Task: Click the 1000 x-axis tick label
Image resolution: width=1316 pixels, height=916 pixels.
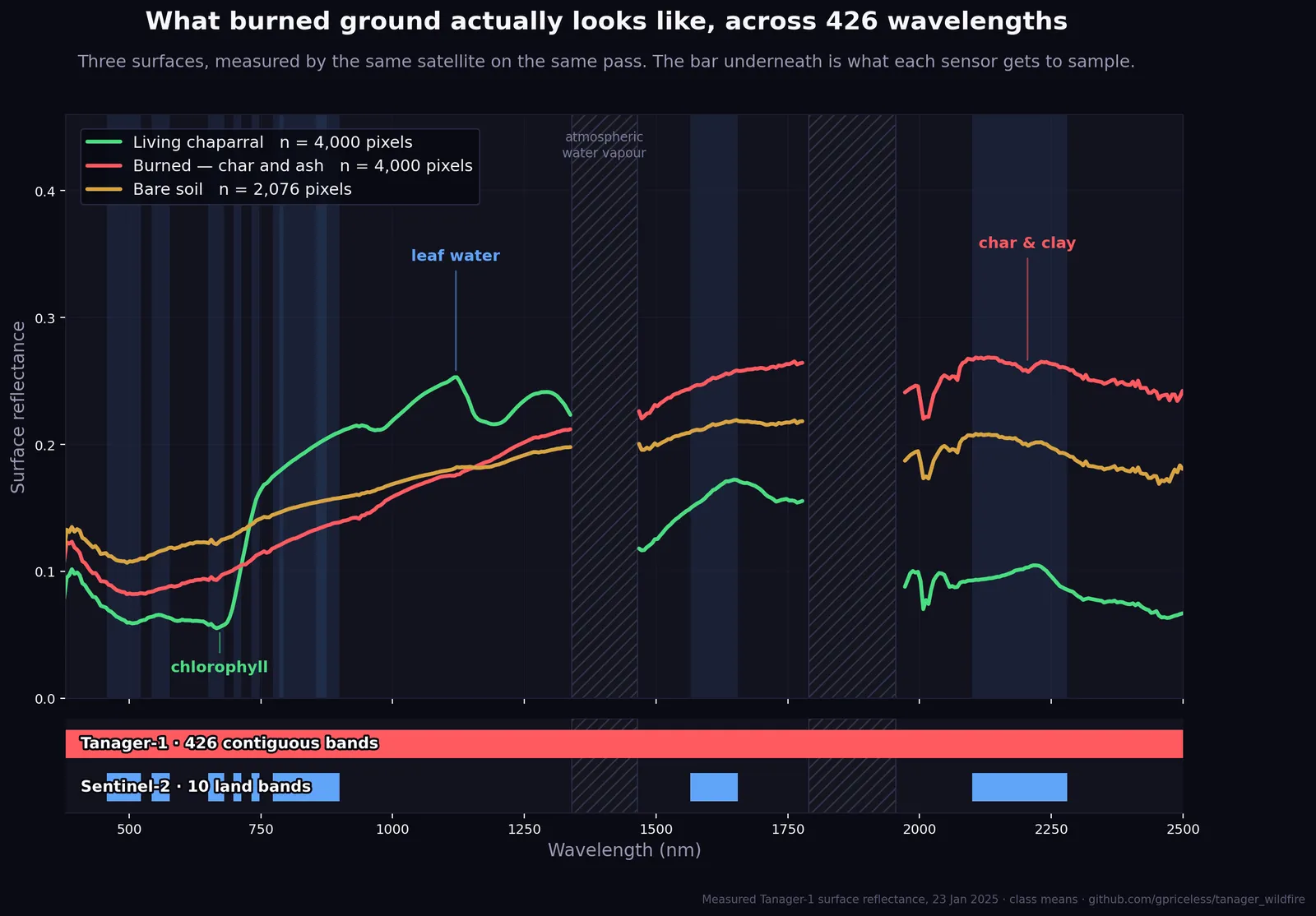Action: point(392,829)
